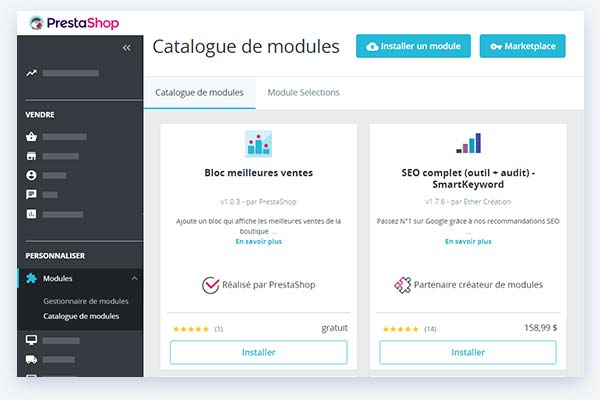The image size is (600, 400).
Task: Click the Bloc meilleures ventes module icon
Action: click(259, 144)
